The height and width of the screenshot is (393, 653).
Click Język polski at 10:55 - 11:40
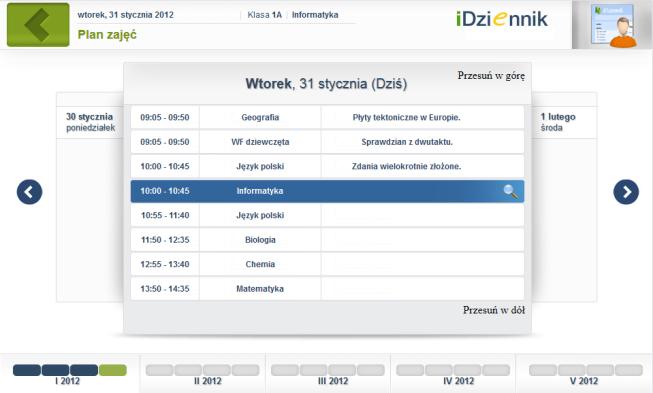tap(260, 215)
